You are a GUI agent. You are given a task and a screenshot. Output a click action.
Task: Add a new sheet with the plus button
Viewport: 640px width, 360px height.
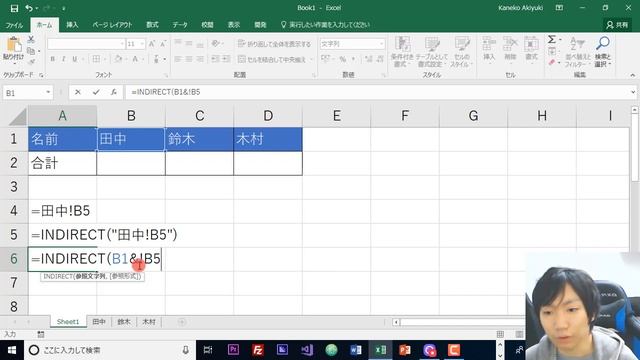point(182,322)
